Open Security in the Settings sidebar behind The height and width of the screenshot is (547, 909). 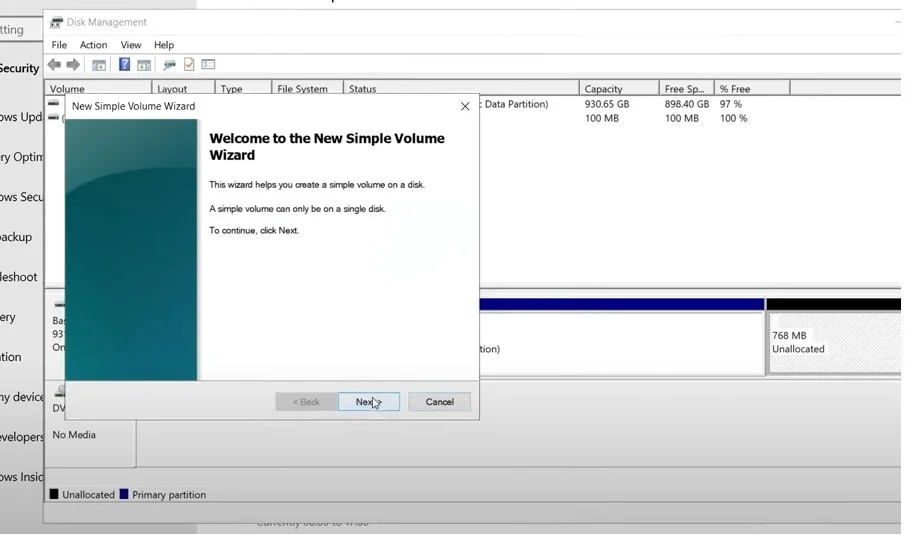click(x=19, y=68)
